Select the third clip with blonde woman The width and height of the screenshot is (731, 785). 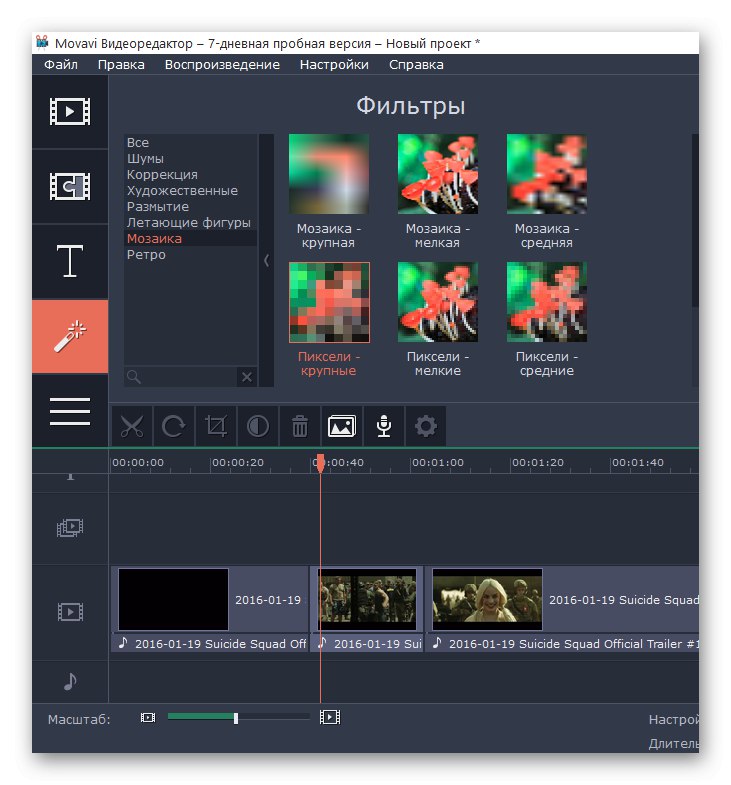562,599
